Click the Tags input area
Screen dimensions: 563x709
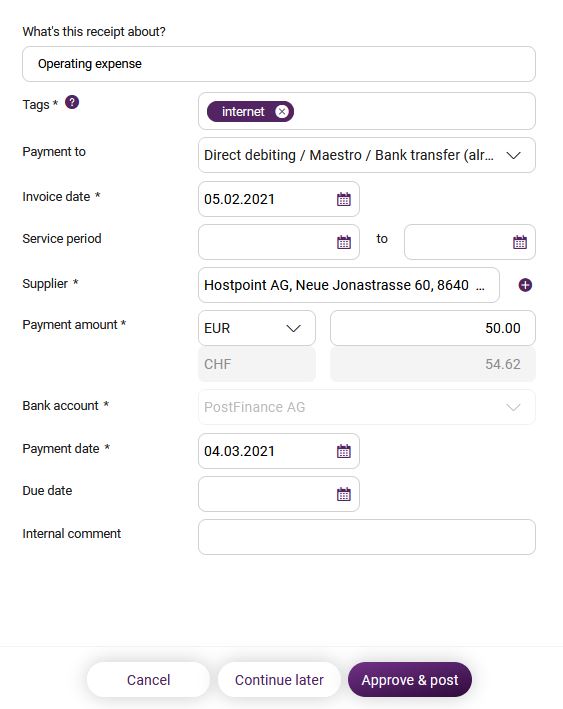[x=367, y=111]
